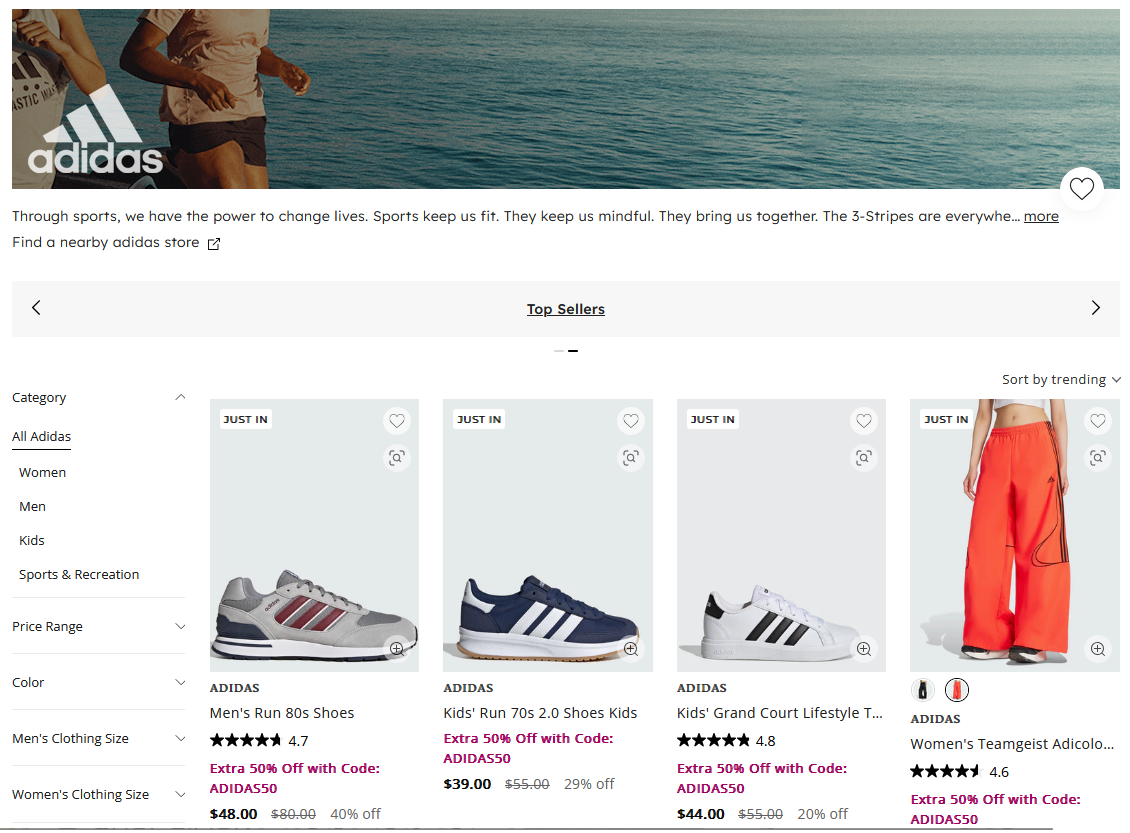Image resolution: width=1130 pixels, height=833 pixels.
Task: Go to the previous carousel slide arrow
Action: 36,308
